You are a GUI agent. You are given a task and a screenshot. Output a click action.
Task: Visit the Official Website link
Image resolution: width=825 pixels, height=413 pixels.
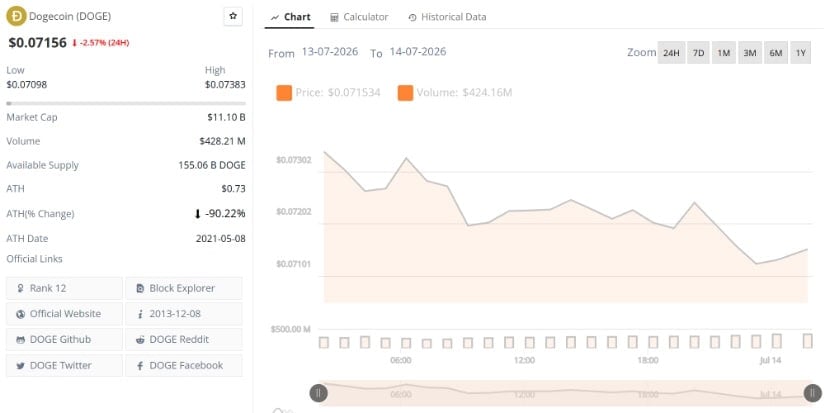click(64, 314)
